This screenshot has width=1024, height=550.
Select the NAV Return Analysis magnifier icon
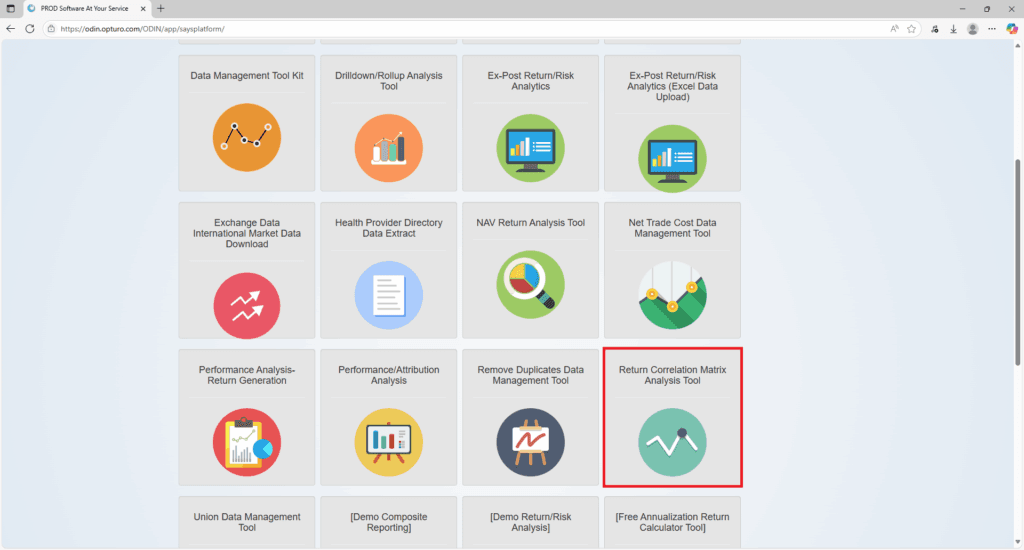(x=530, y=284)
